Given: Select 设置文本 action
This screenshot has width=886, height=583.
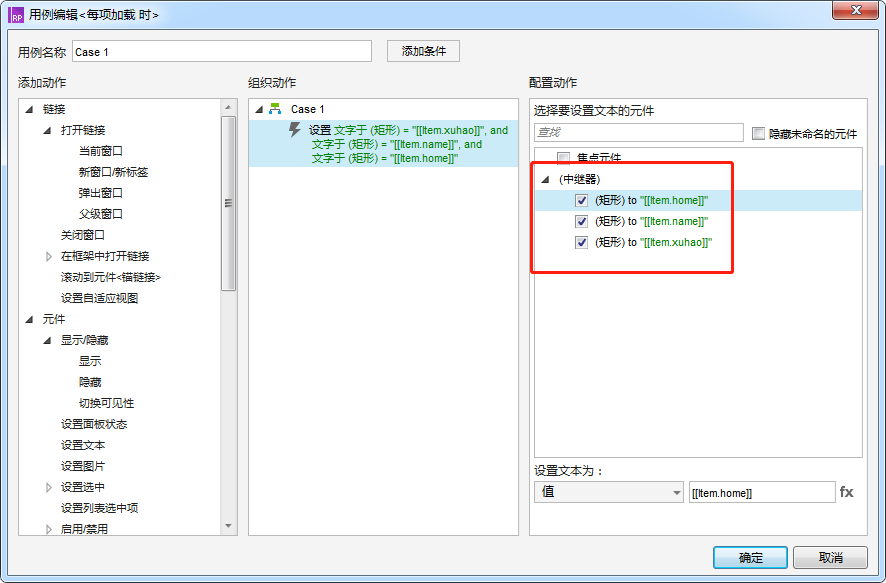Looking at the screenshot, I should pyautogui.click(x=82, y=445).
